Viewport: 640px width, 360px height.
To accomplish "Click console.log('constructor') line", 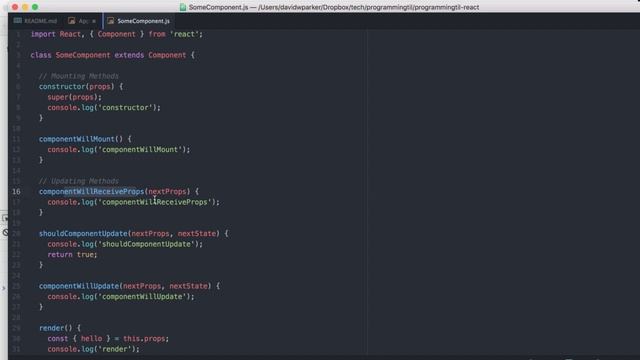I will pyautogui.click(x=104, y=108).
